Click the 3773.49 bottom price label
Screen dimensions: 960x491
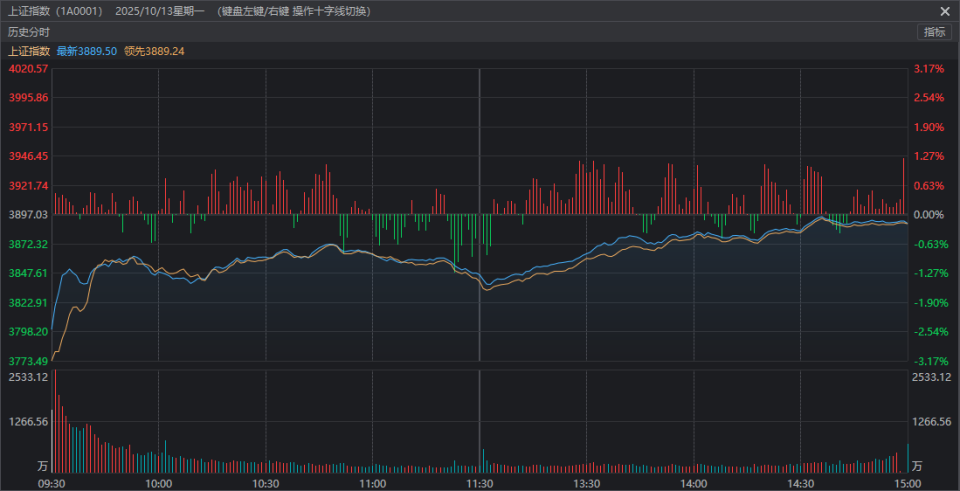[x=29, y=361]
